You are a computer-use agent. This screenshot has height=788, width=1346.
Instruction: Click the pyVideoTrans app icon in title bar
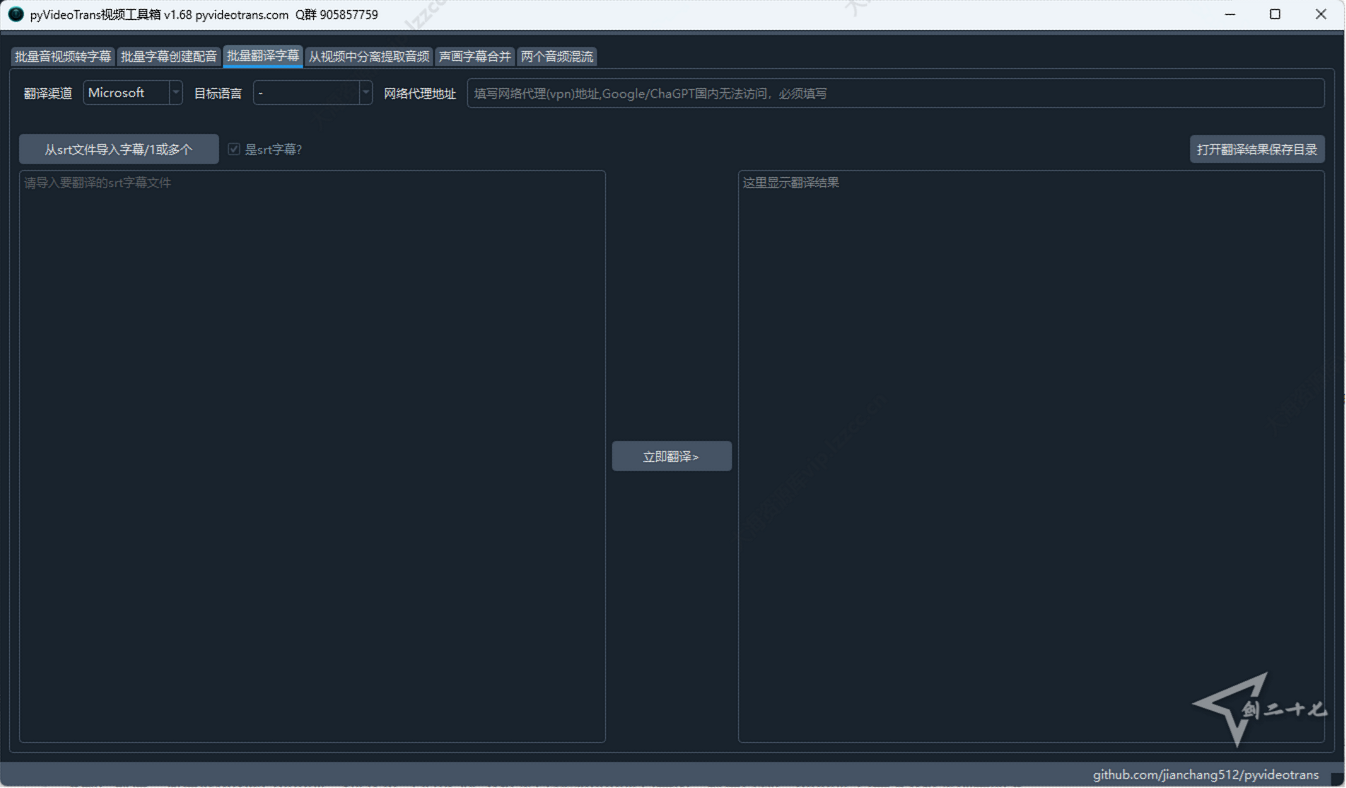16,14
